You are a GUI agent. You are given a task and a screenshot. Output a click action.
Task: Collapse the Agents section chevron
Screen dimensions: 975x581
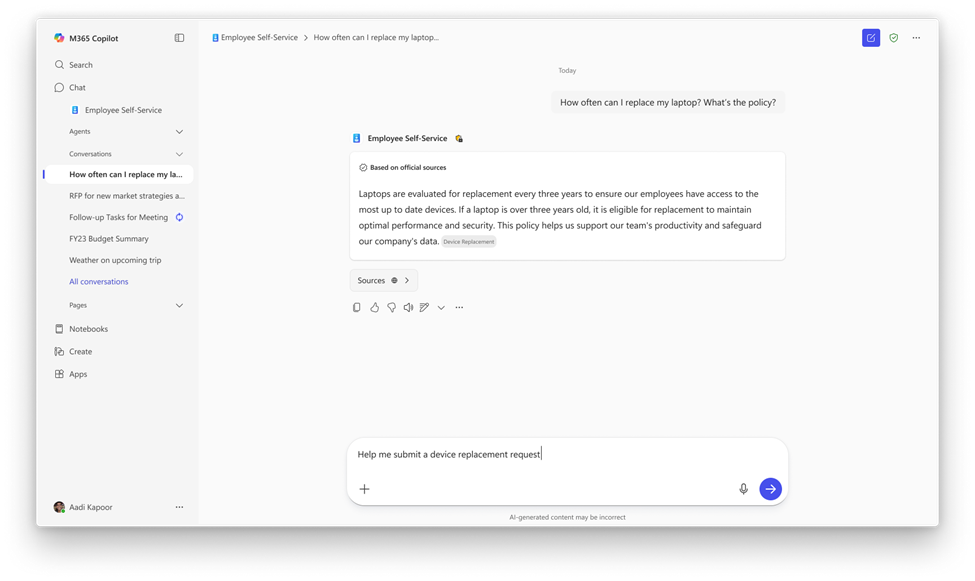179,132
